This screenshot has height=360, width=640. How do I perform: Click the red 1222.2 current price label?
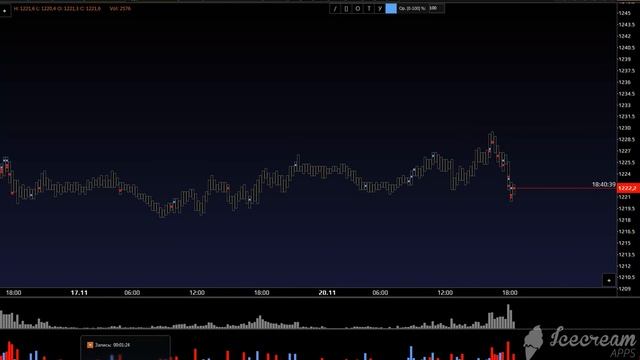click(628, 188)
